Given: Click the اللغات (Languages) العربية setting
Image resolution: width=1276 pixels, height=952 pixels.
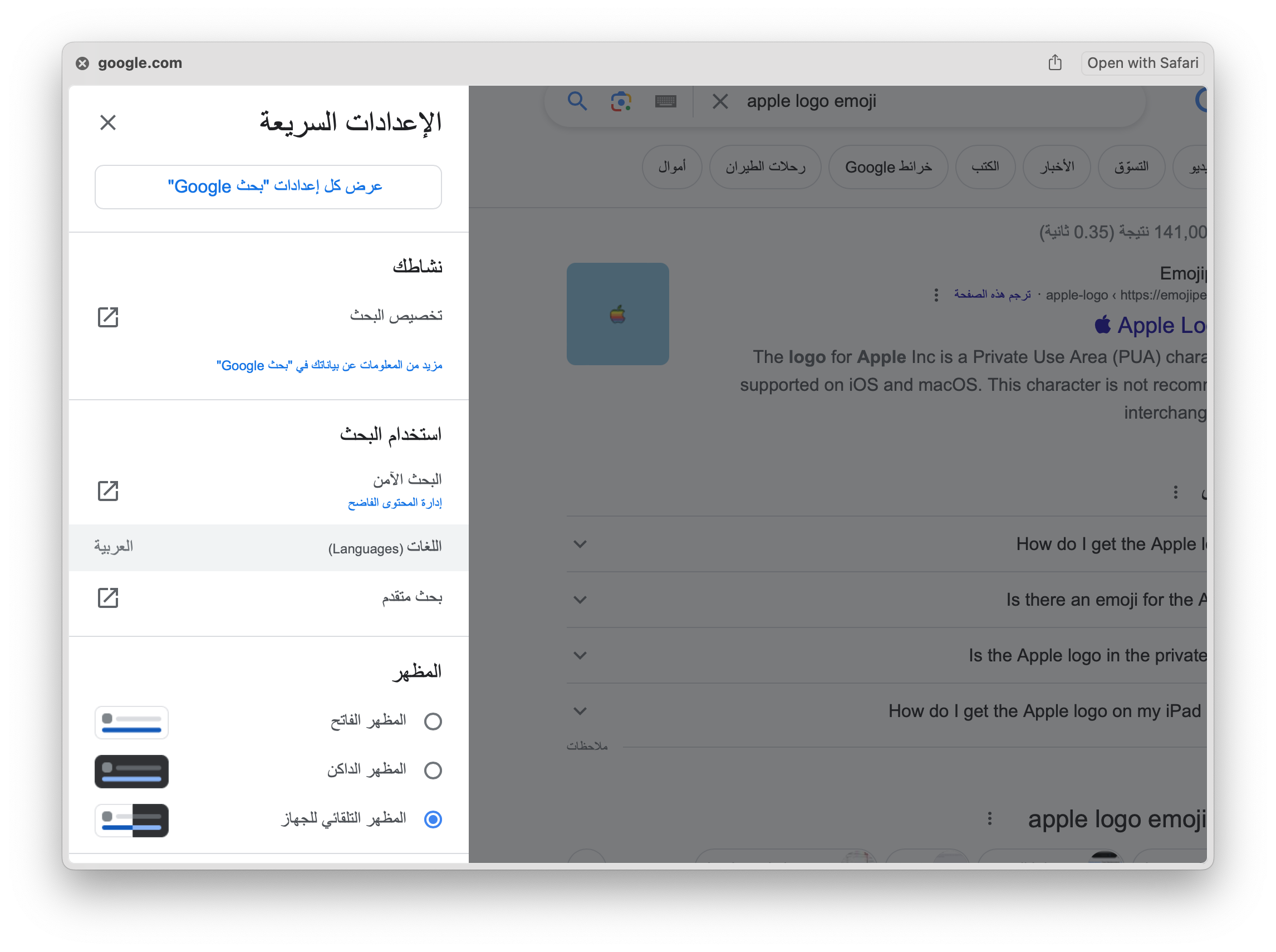Looking at the screenshot, I should point(269,545).
